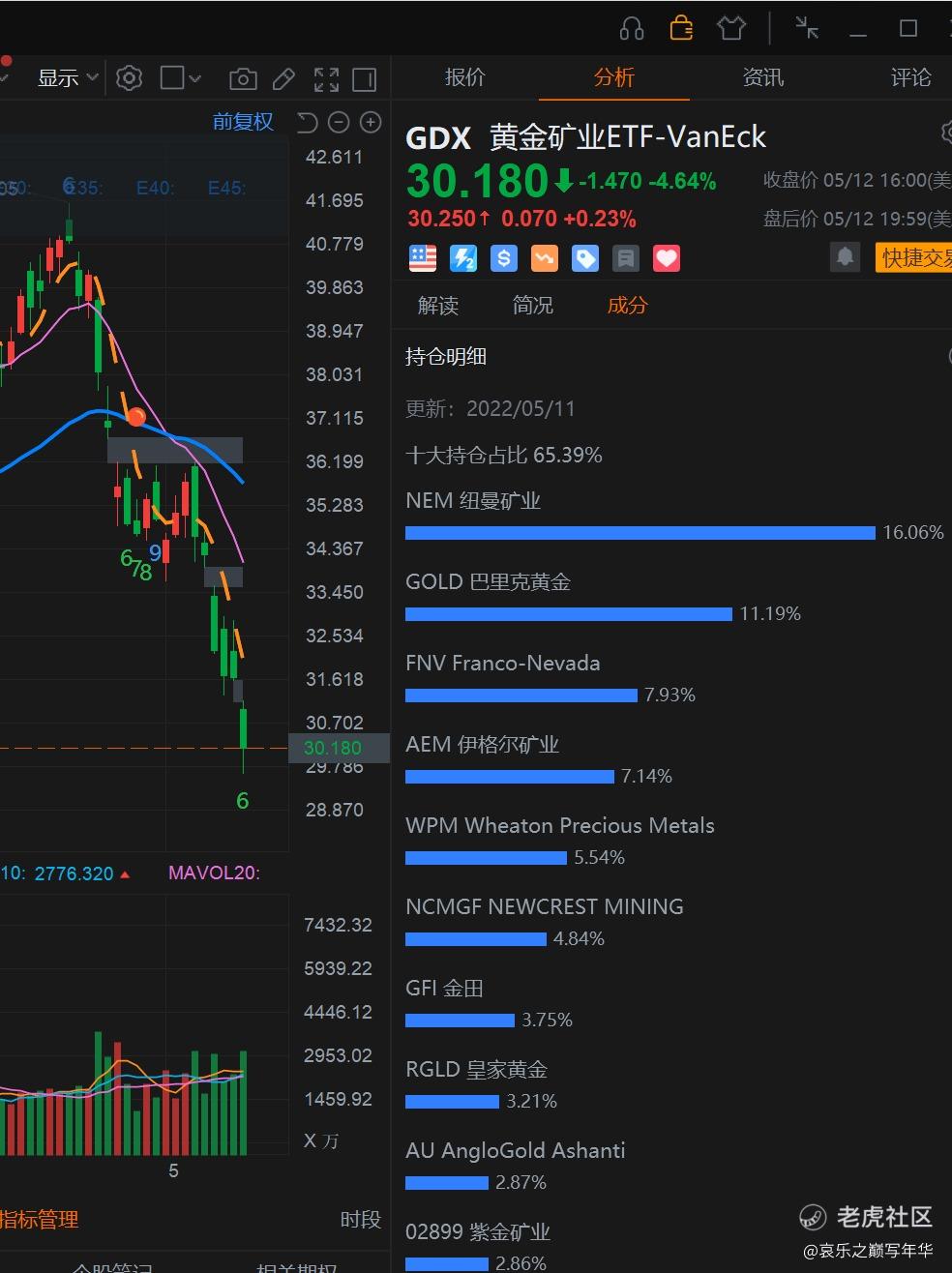
Task: Open the GOLD 巴里克黄金 holding
Action: click(488, 582)
